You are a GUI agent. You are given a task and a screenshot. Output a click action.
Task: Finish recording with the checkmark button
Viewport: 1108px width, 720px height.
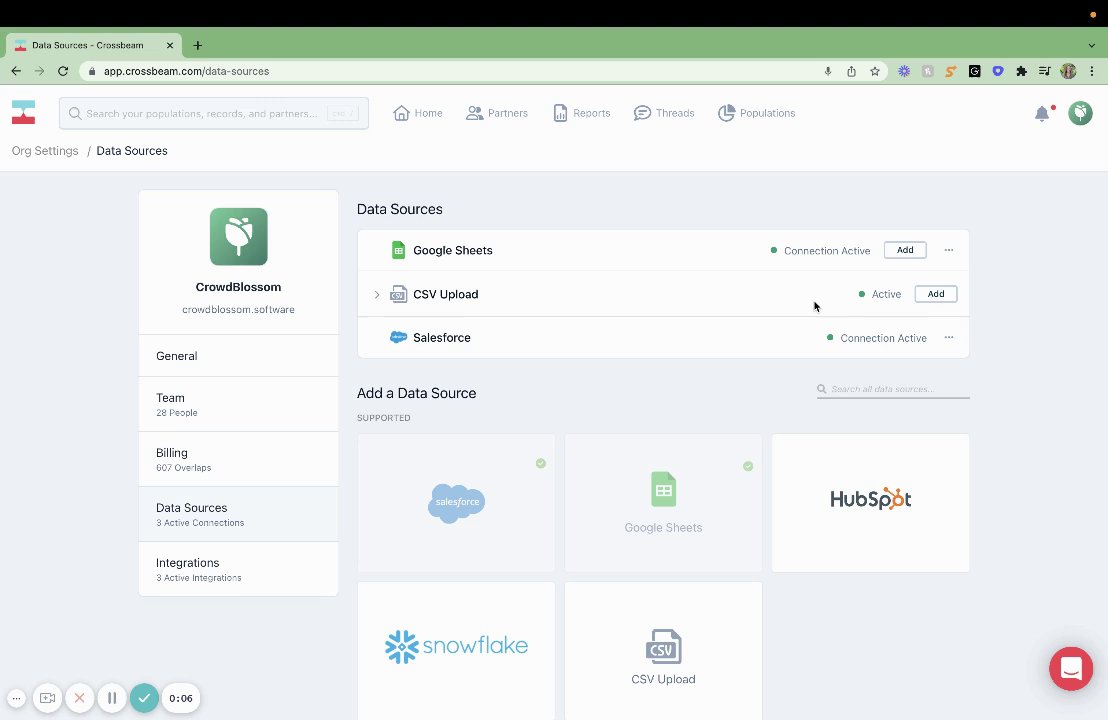pyautogui.click(x=144, y=698)
